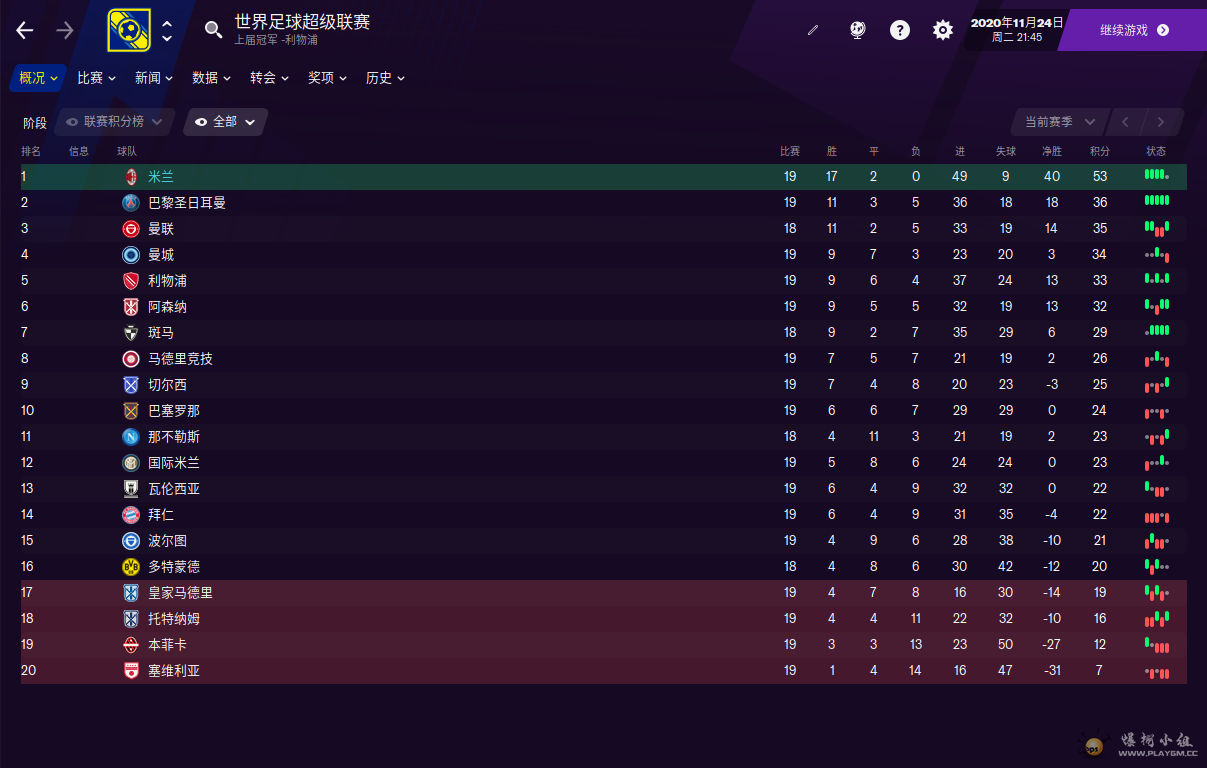Screen dimensions: 1207x768
Task: Expand the 当前赛季 season dropdown
Action: [x=1060, y=122]
